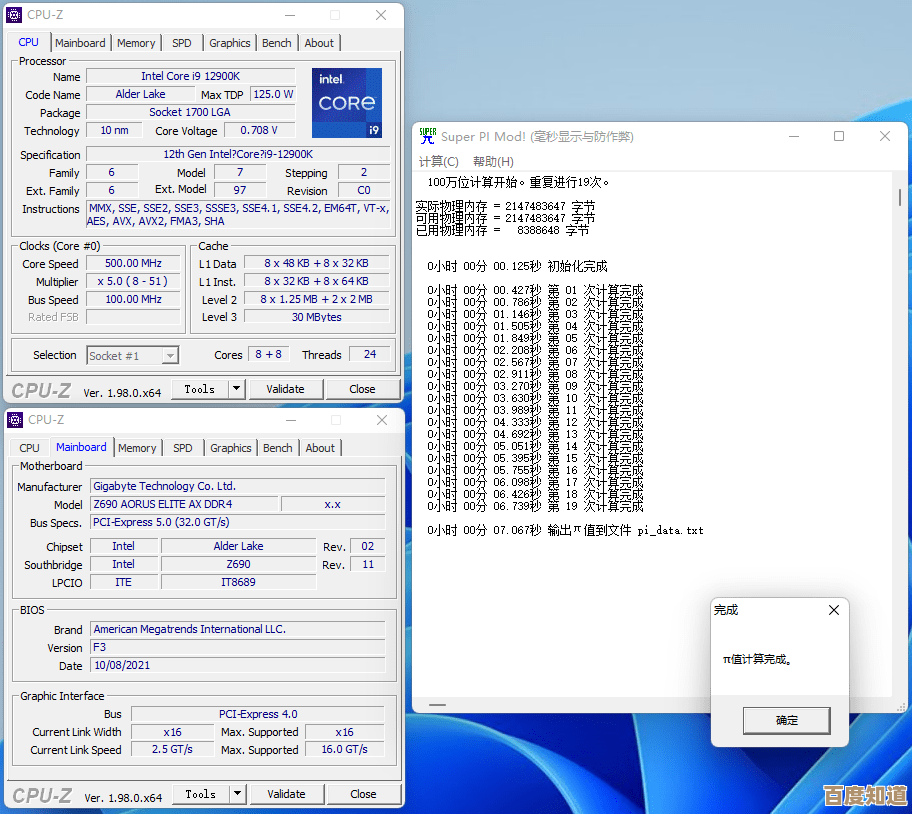Minimize the Super PI Mod window
This screenshot has width=912, height=814.
click(793, 136)
